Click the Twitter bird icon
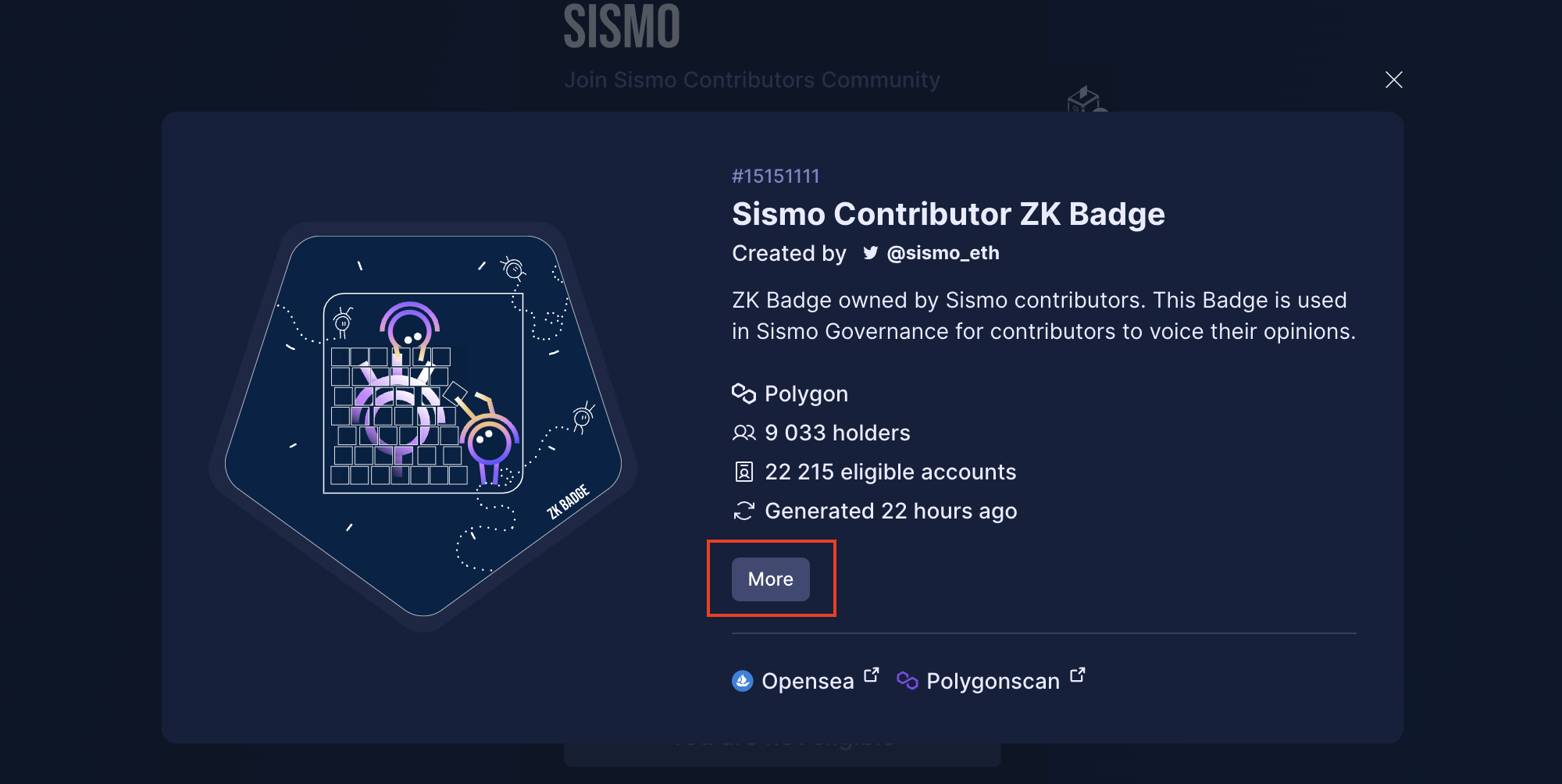Screen dimensions: 1562x784 coord(870,253)
